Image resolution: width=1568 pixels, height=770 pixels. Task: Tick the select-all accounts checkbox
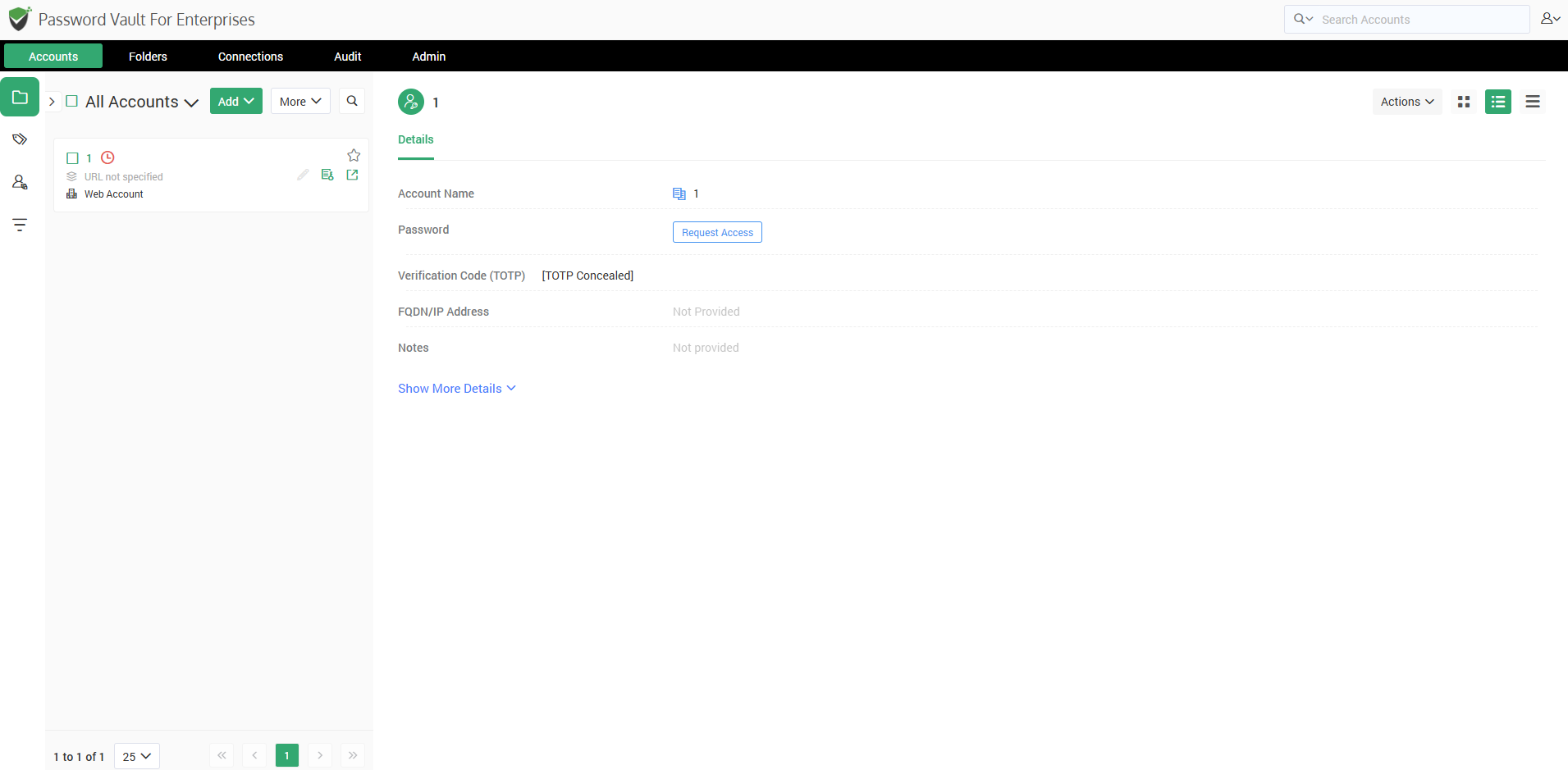pos(71,101)
